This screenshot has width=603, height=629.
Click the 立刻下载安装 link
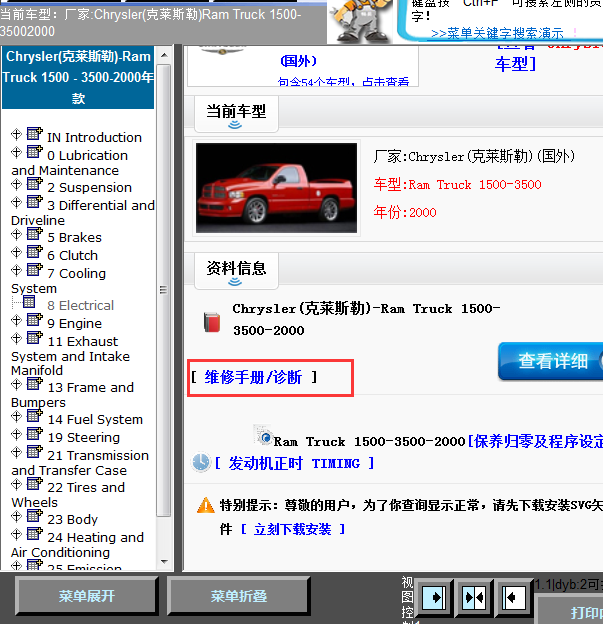coord(292,529)
